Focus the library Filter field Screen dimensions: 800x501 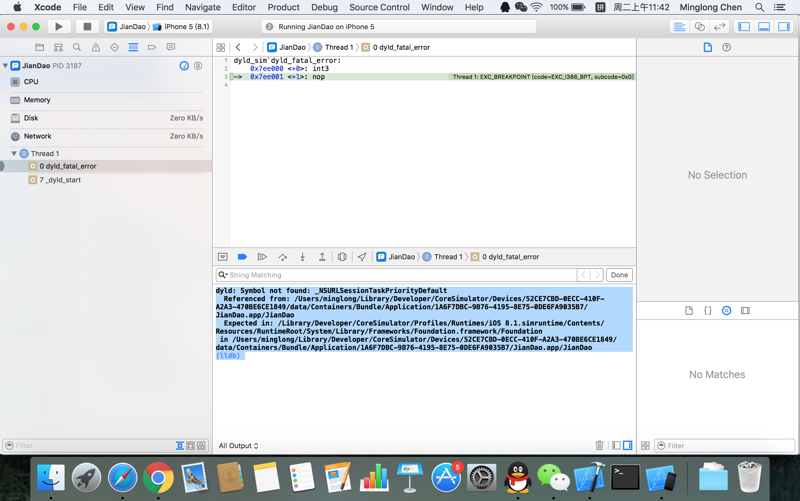(x=724, y=445)
